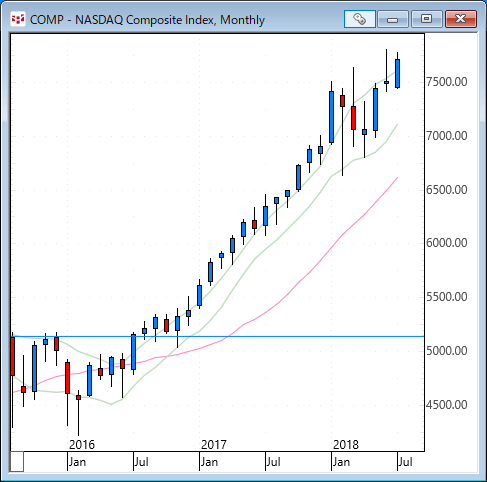The width and height of the screenshot is (487, 482).
Task: Click the 4500.00 price axis label
Action: point(447,405)
